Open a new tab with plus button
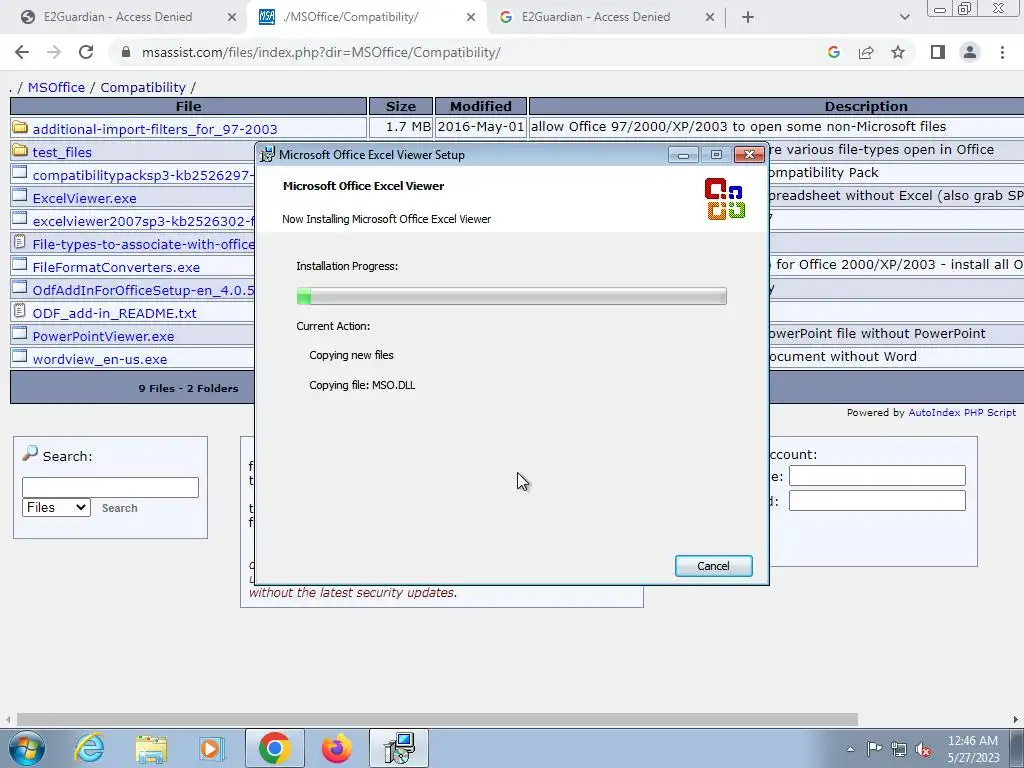Viewport: 1024px width, 768px height. click(748, 17)
